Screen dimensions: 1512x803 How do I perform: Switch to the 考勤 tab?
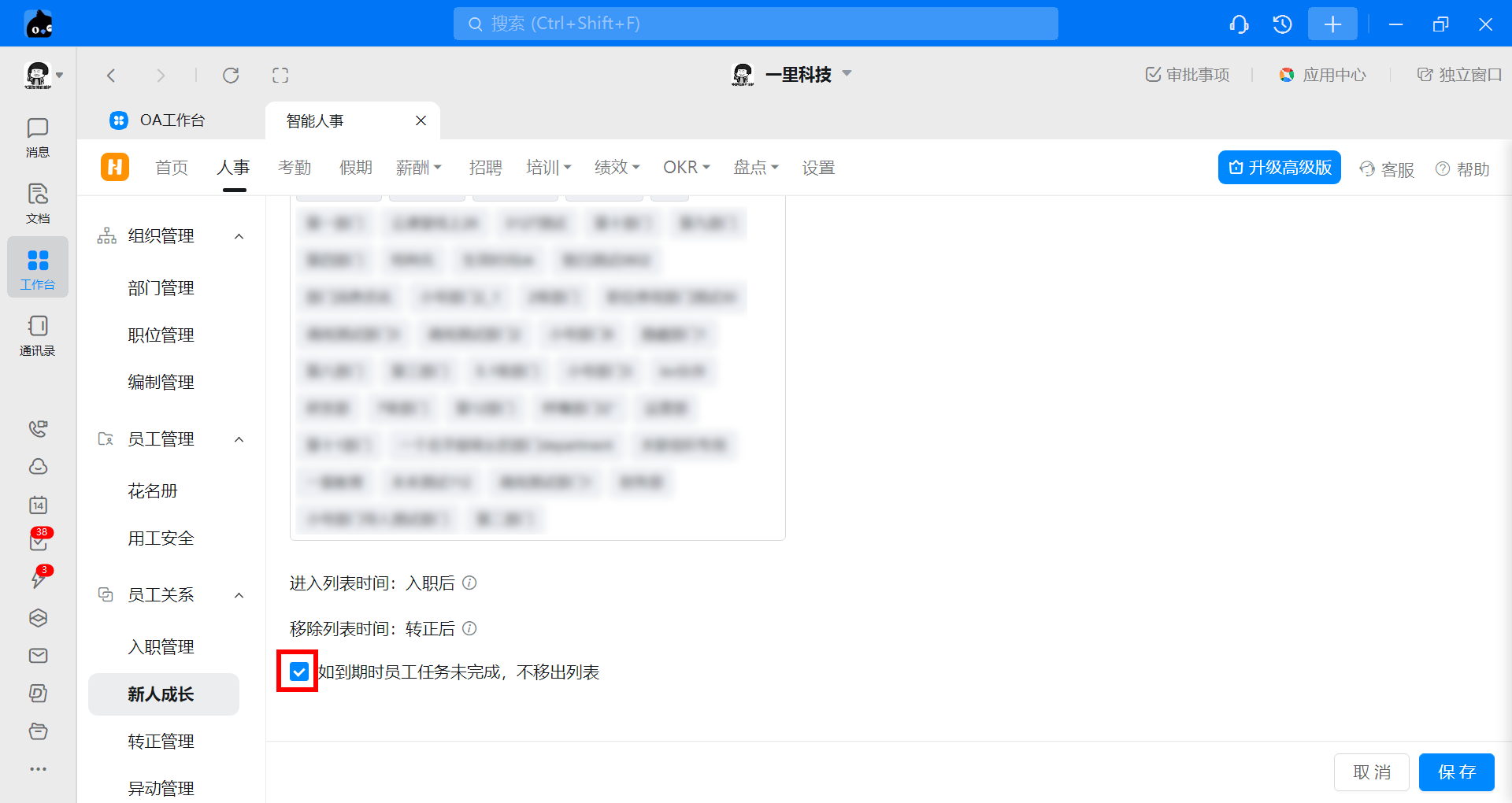295,168
